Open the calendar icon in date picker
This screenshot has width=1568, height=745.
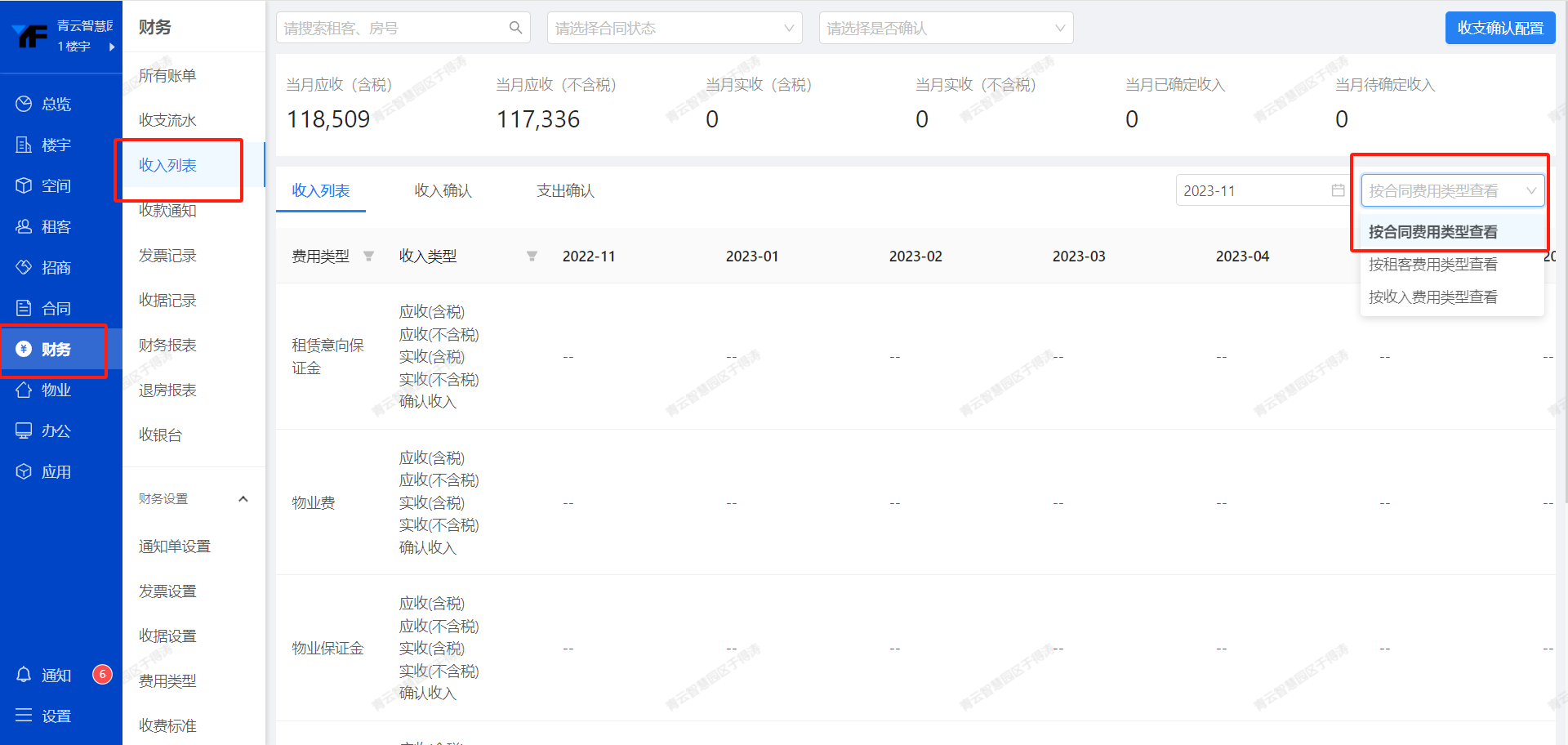pos(1338,190)
